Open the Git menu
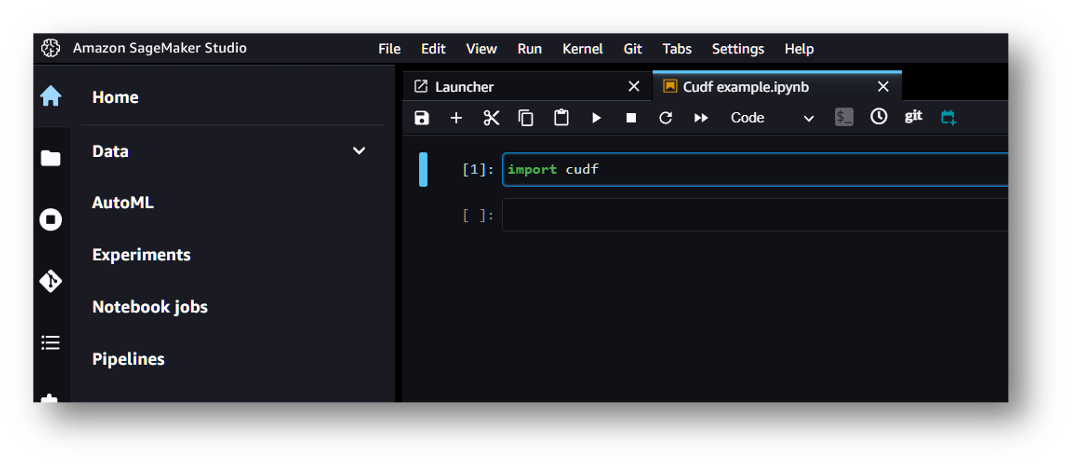 633,49
